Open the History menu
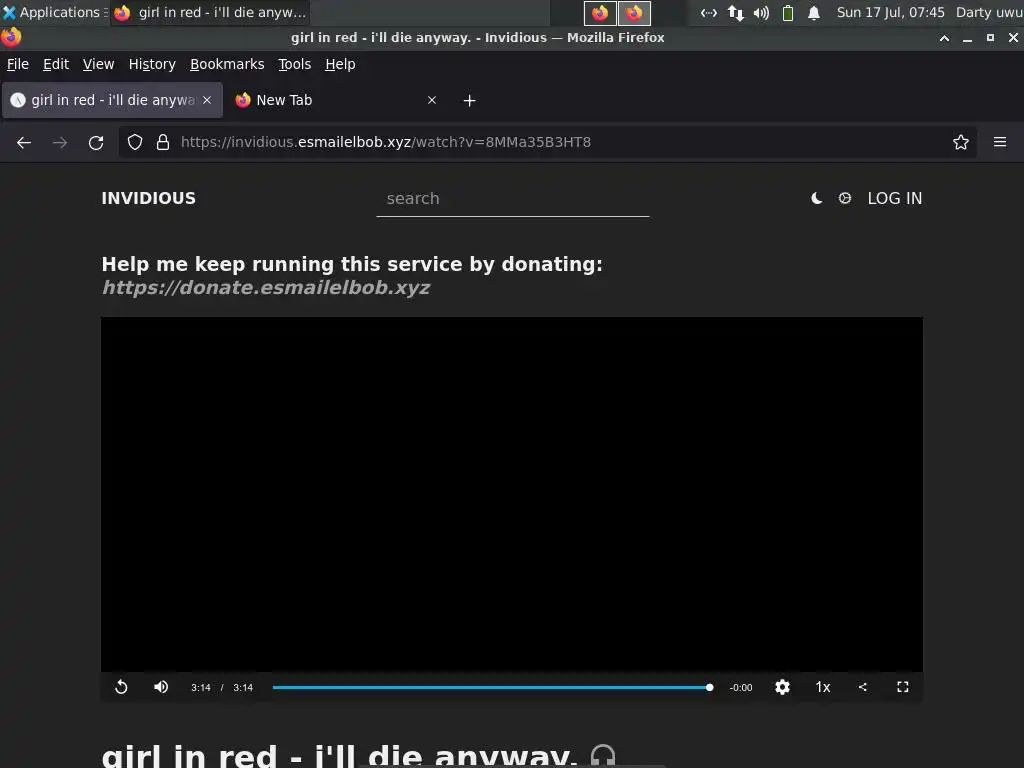Viewport: 1024px width, 768px height. [152, 64]
